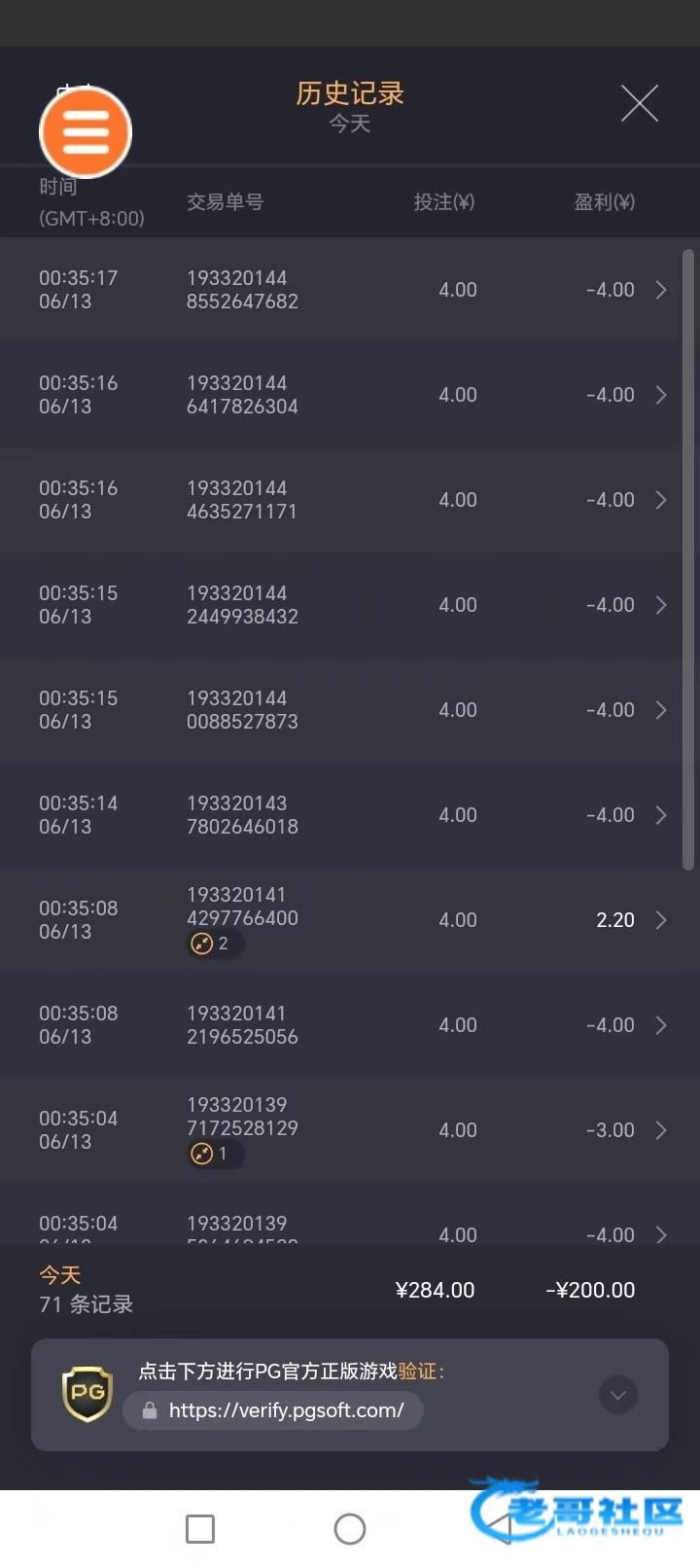This screenshot has width=700, height=1568.
Task: Tap the 盈利(¥) column header
Action: 604,202
